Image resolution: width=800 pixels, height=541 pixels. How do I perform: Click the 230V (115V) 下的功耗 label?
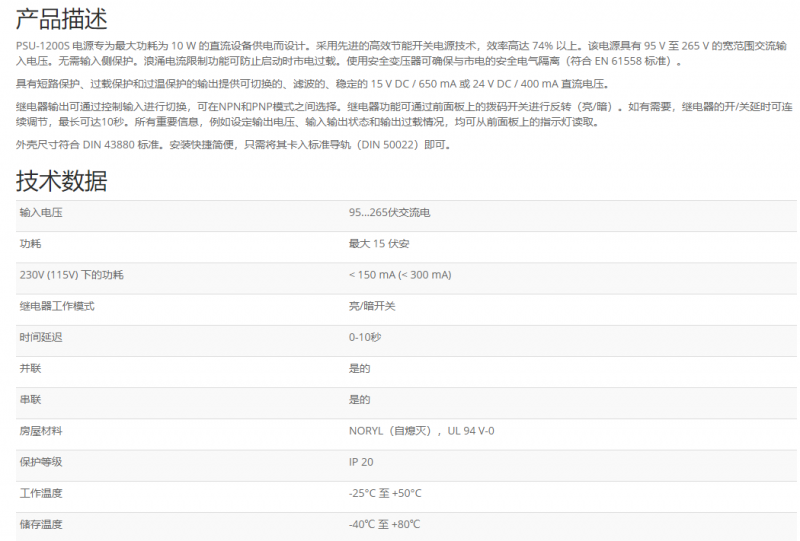tap(71, 275)
